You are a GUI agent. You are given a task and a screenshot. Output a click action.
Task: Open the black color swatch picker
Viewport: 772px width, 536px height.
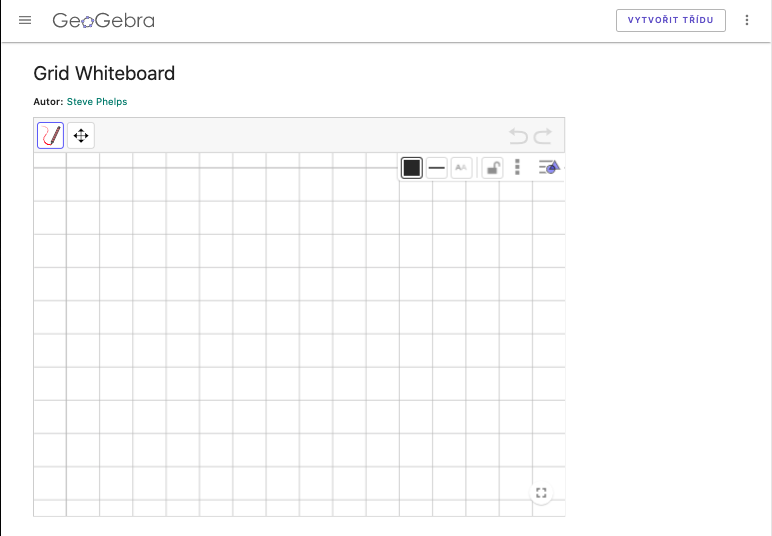click(412, 168)
